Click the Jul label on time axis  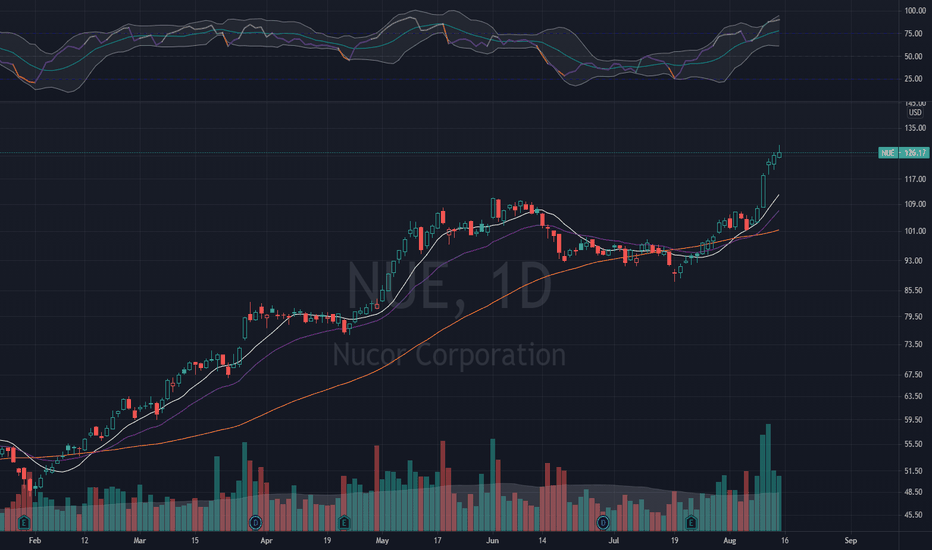coord(613,540)
